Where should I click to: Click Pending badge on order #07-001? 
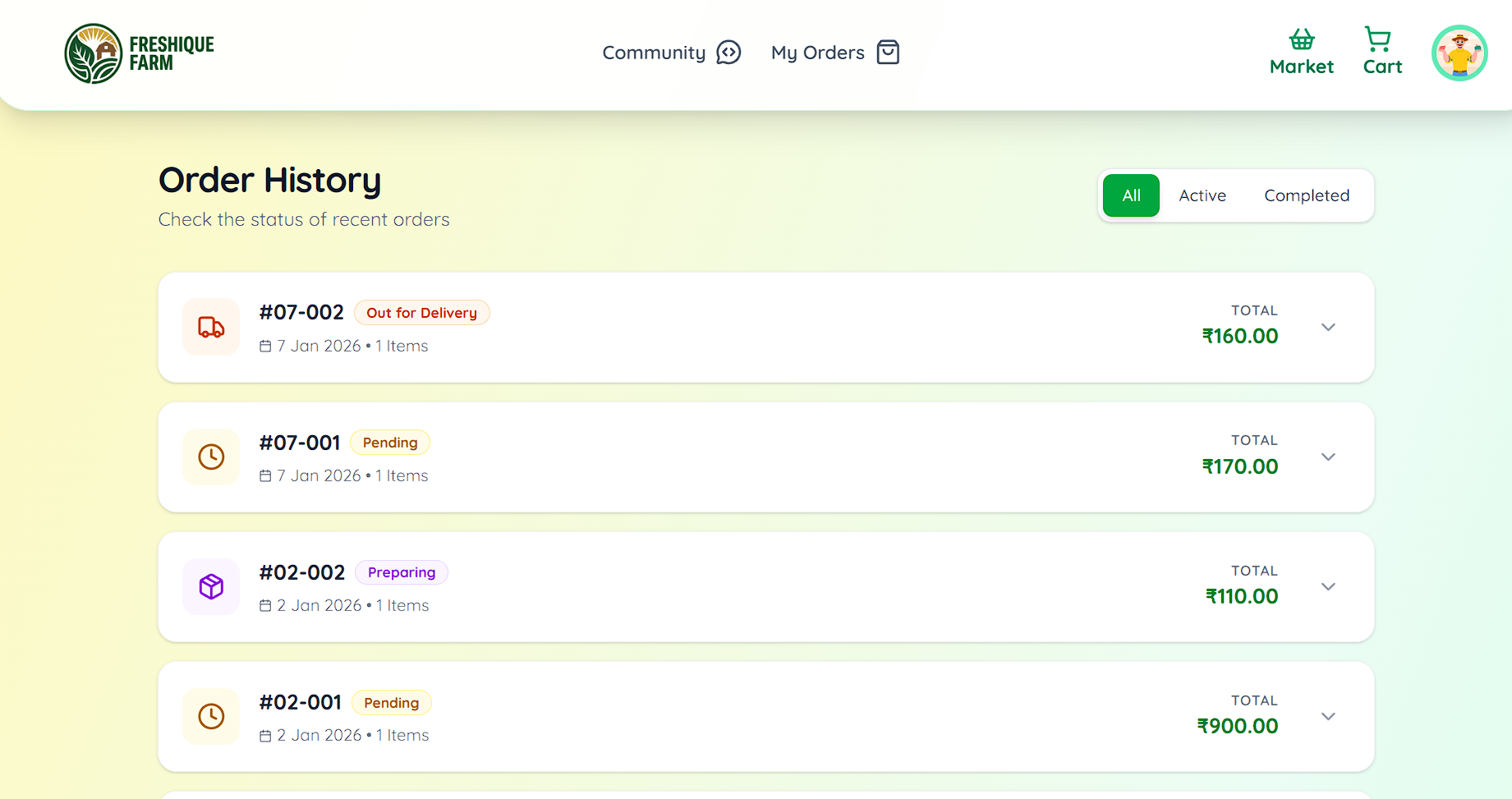(390, 443)
